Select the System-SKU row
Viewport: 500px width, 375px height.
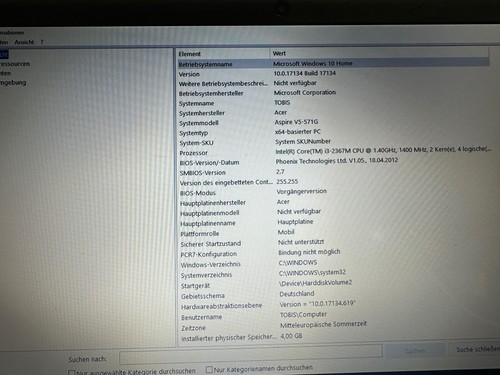[x=333, y=142]
